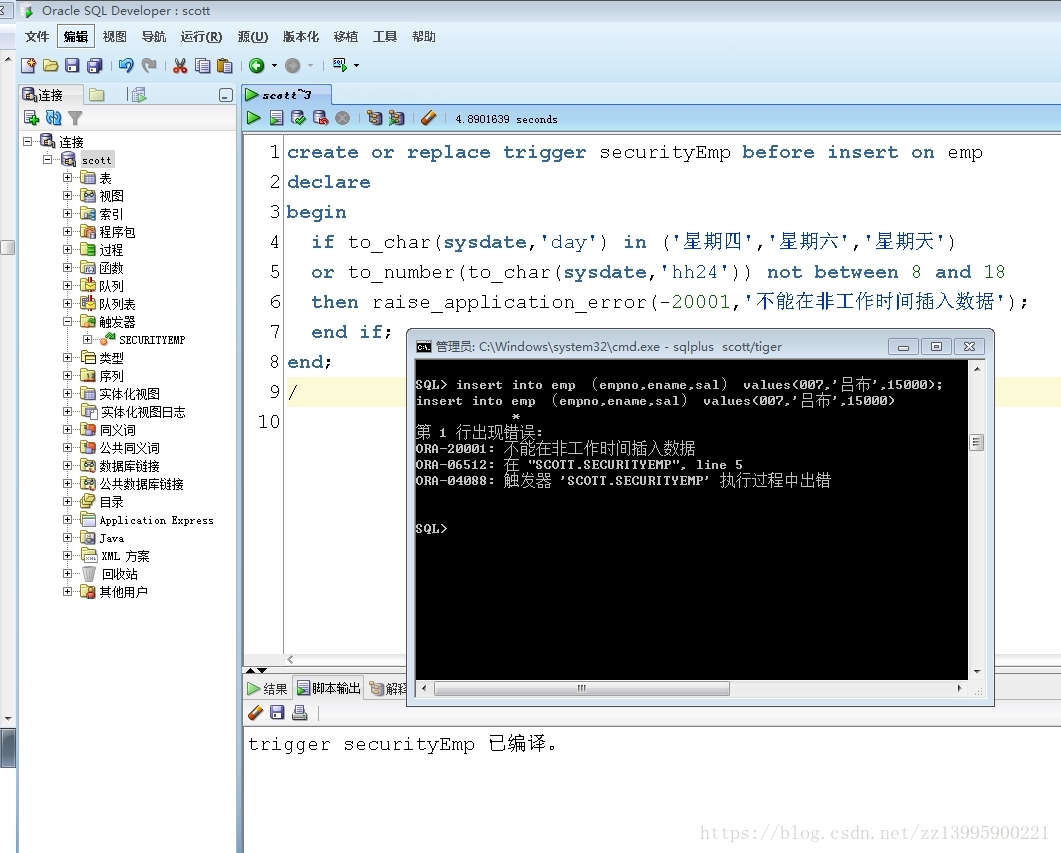Select the 同义词 tree item
The width and height of the screenshot is (1061, 853).
click(x=117, y=430)
